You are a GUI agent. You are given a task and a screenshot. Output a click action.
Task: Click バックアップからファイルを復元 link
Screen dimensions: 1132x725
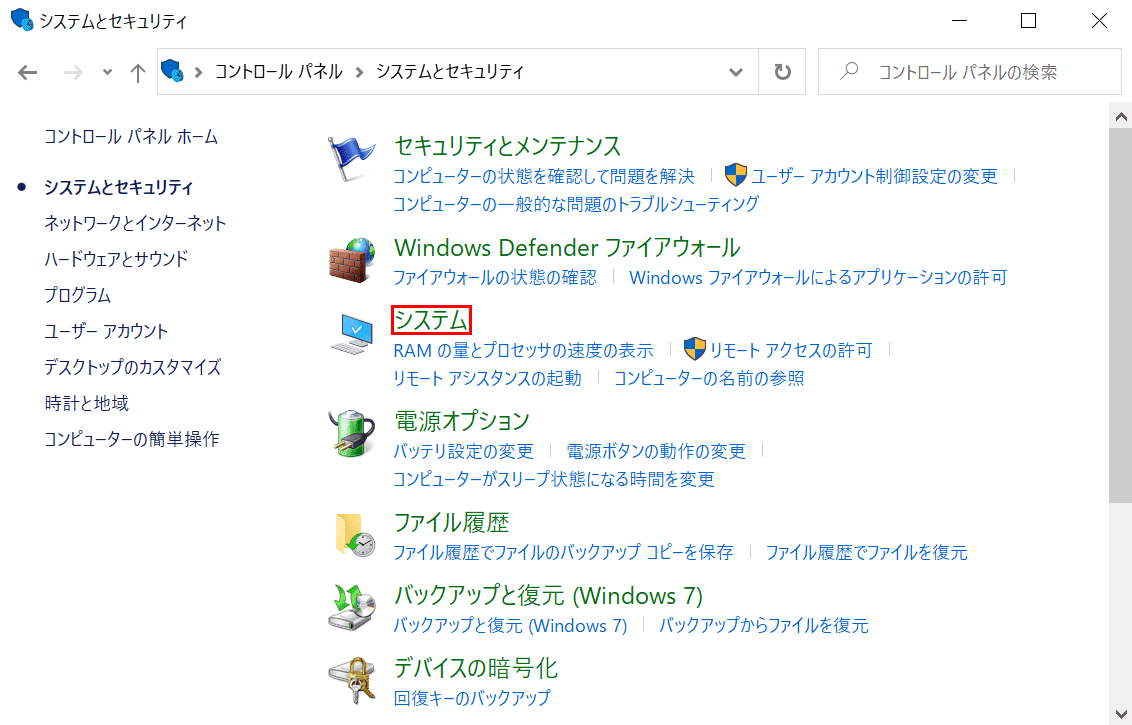[764, 625]
